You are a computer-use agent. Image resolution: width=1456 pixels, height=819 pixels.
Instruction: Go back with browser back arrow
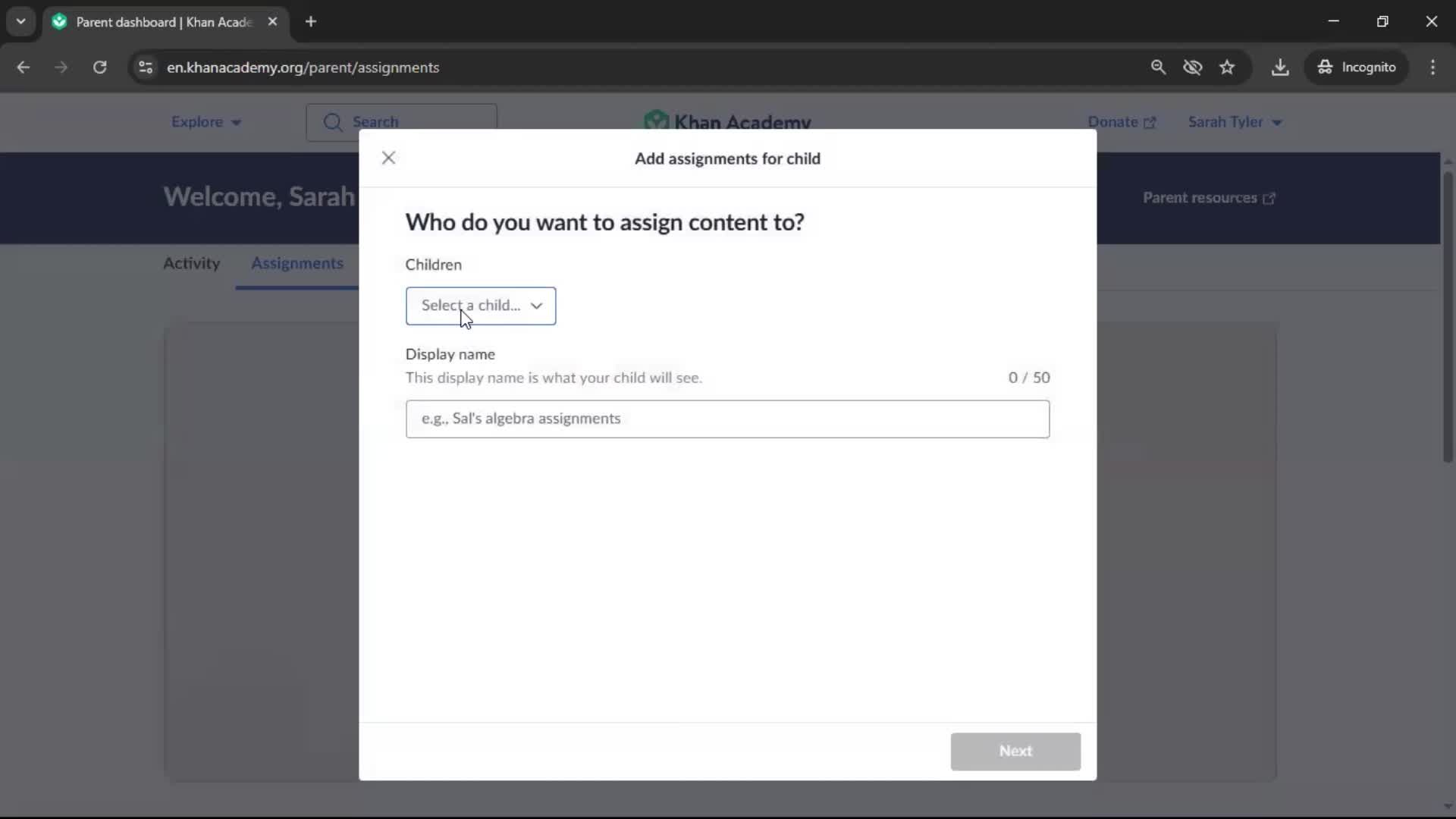[x=24, y=67]
